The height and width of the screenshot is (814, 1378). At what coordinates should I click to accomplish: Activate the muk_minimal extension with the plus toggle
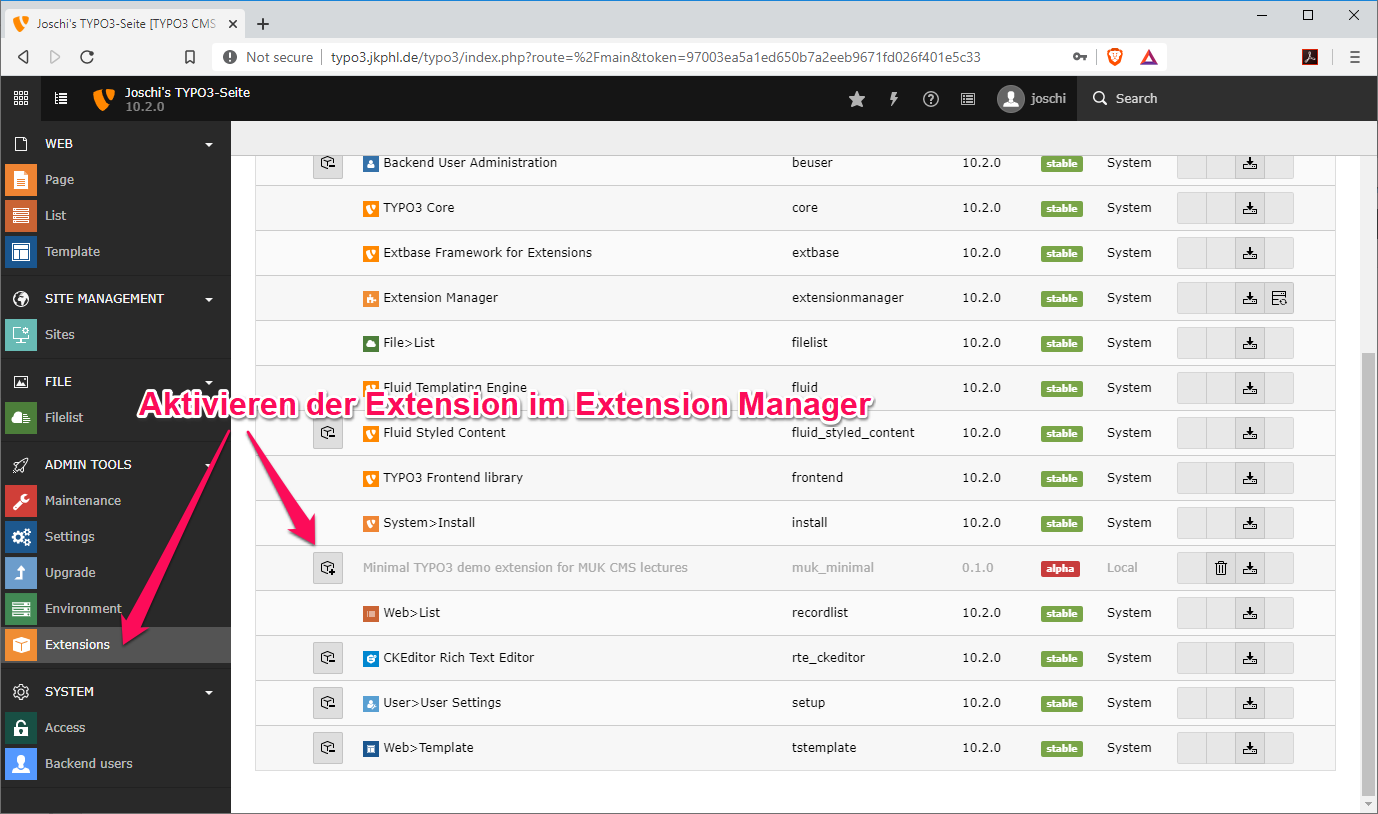(x=328, y=567)
